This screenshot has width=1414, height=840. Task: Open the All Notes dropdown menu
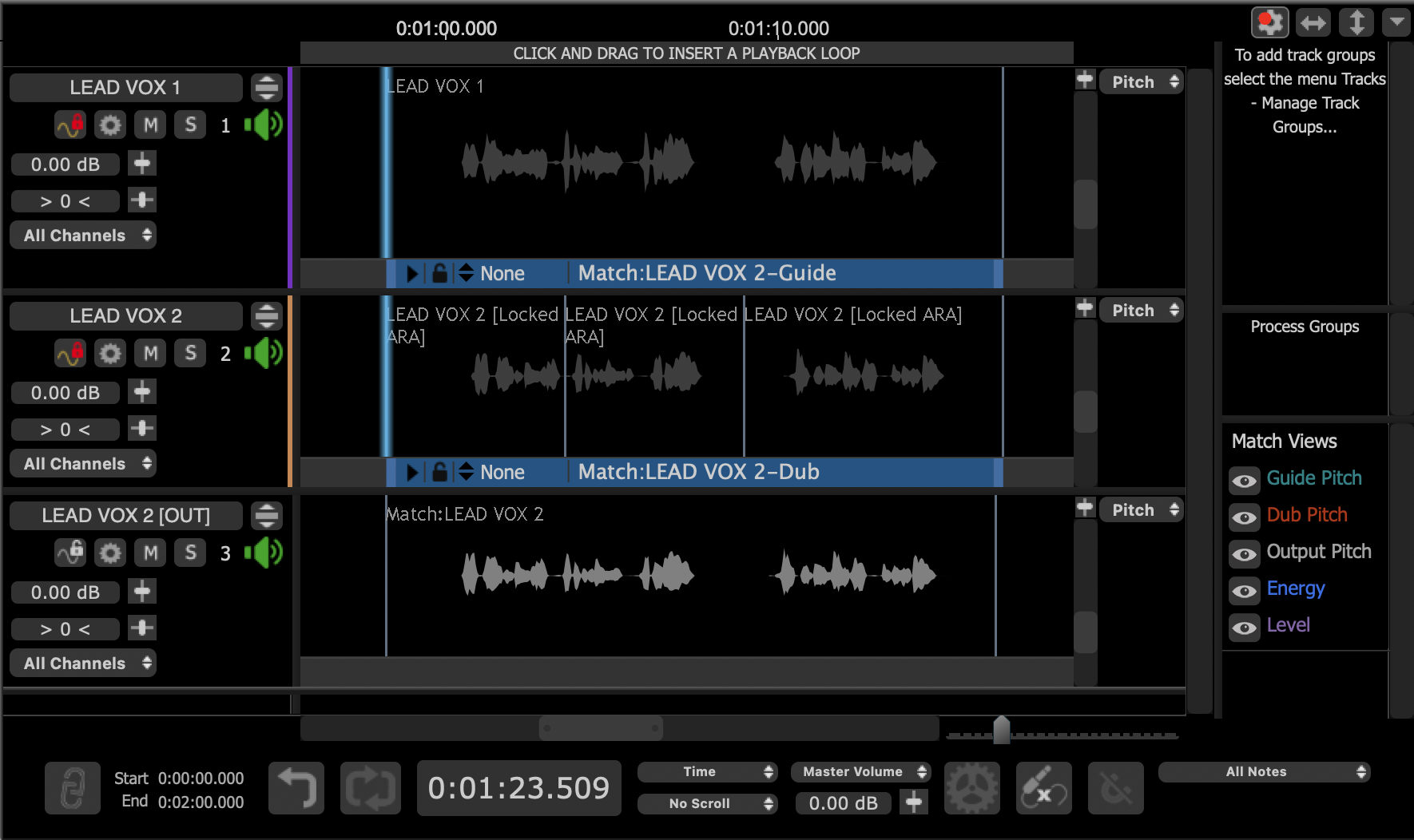pyautogui.click(x=1264, y=771)
